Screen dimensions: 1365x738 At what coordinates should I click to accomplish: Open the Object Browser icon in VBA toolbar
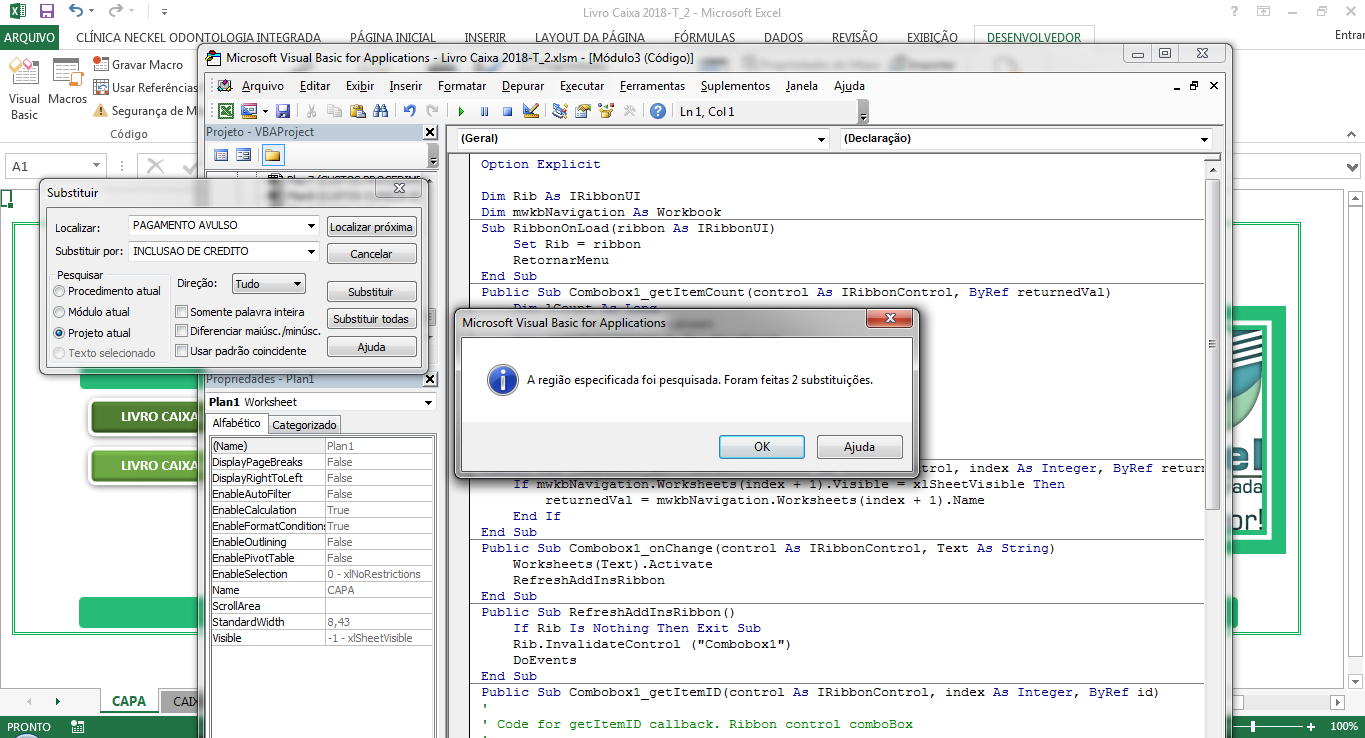point(606,111)
